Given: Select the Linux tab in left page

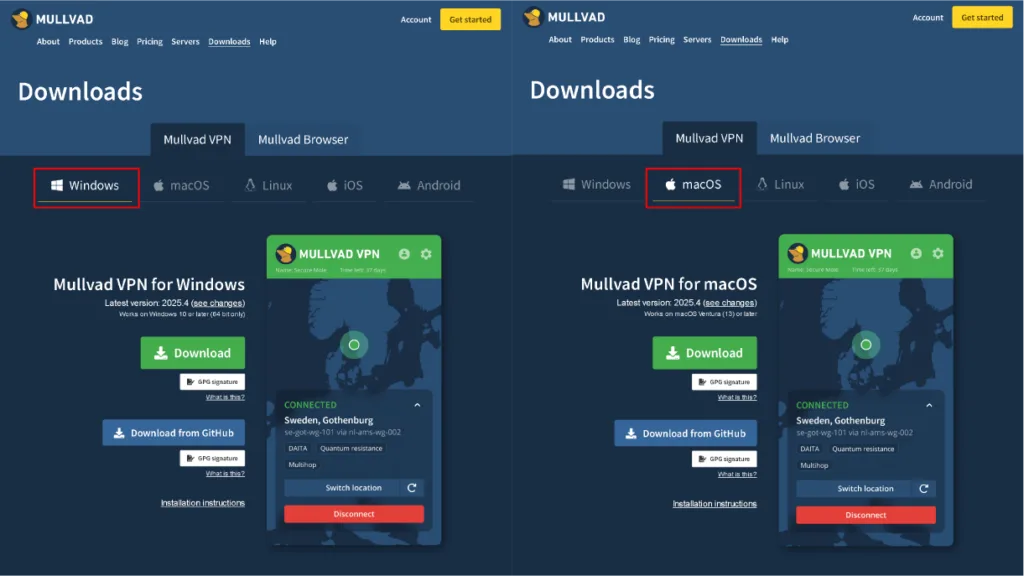Looking at the screenshot, I should tap(268, 185).
